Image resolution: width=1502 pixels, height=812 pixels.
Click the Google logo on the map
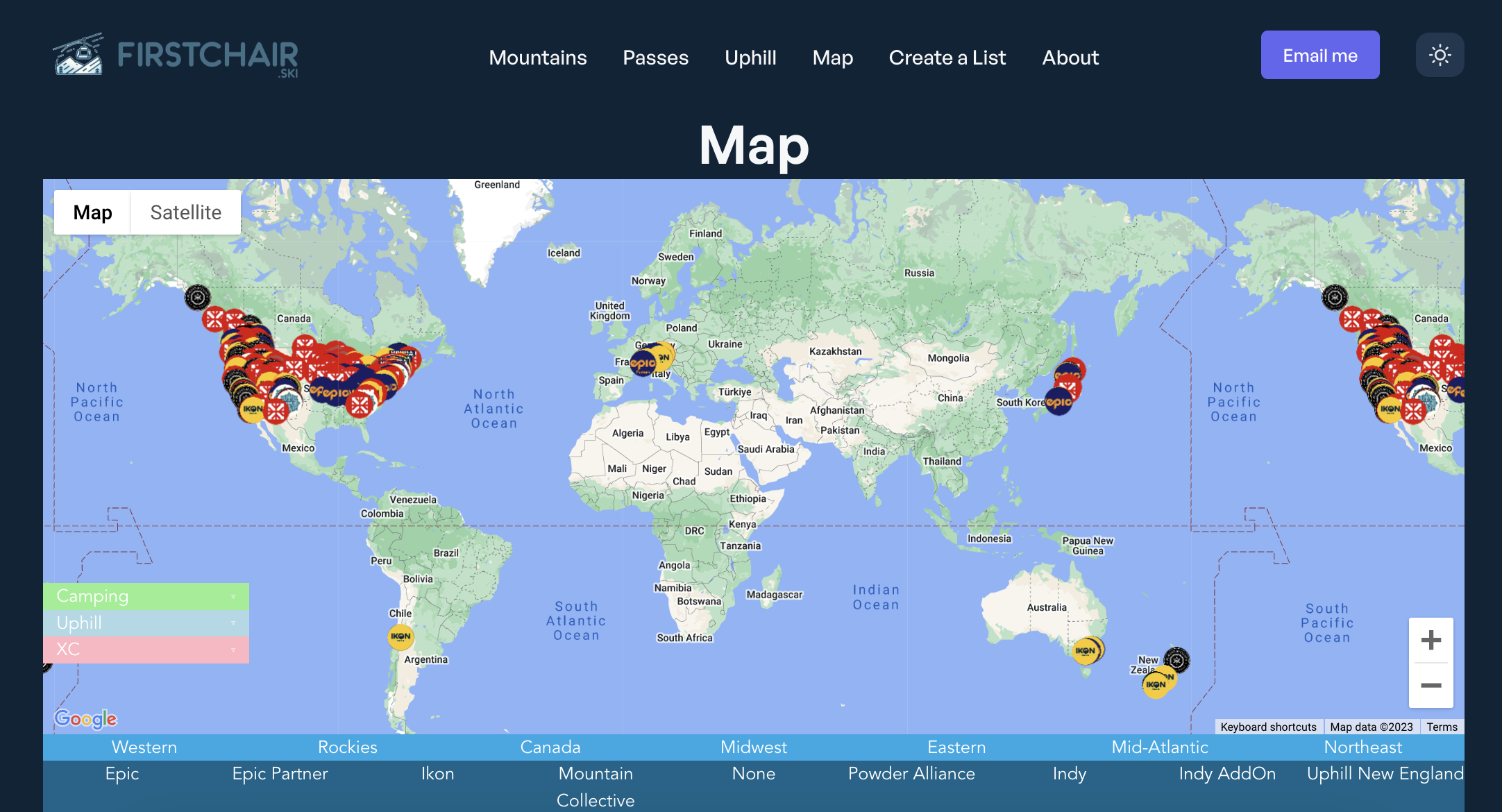click(85, 718)
